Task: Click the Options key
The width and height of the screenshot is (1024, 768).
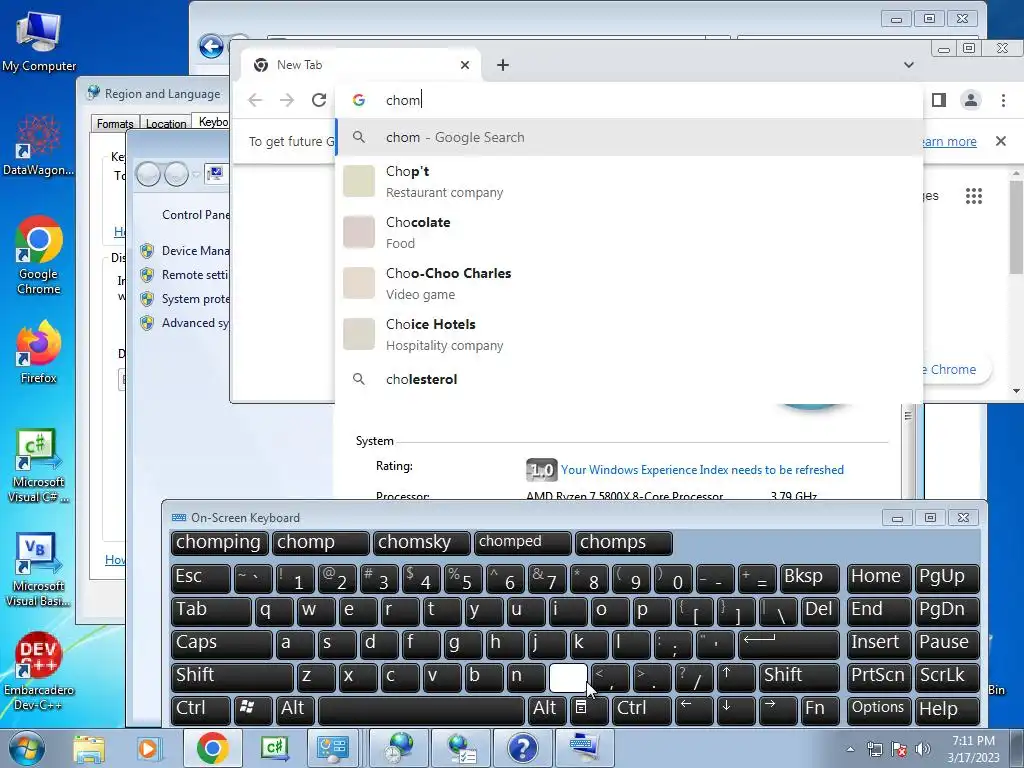Action: (x=879, y=709)
